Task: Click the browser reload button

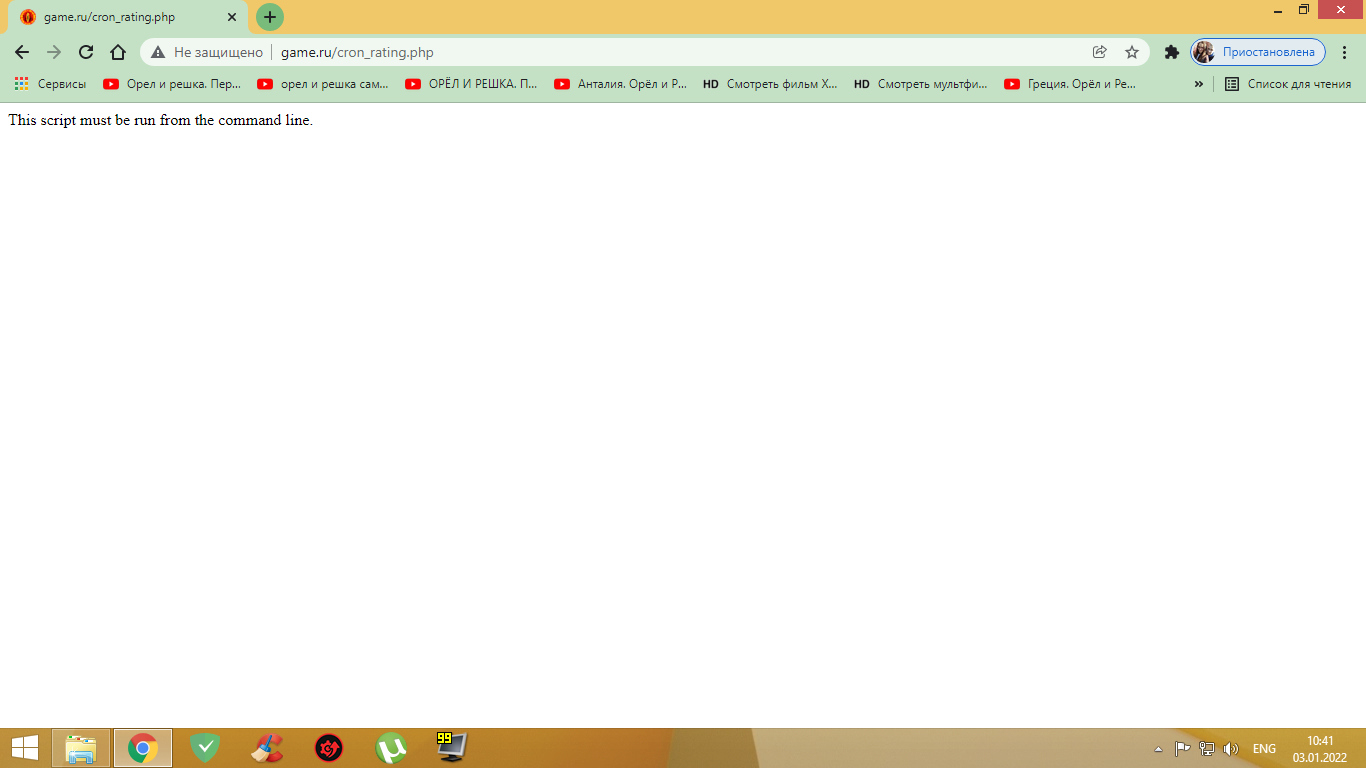Action: [86, 52]
